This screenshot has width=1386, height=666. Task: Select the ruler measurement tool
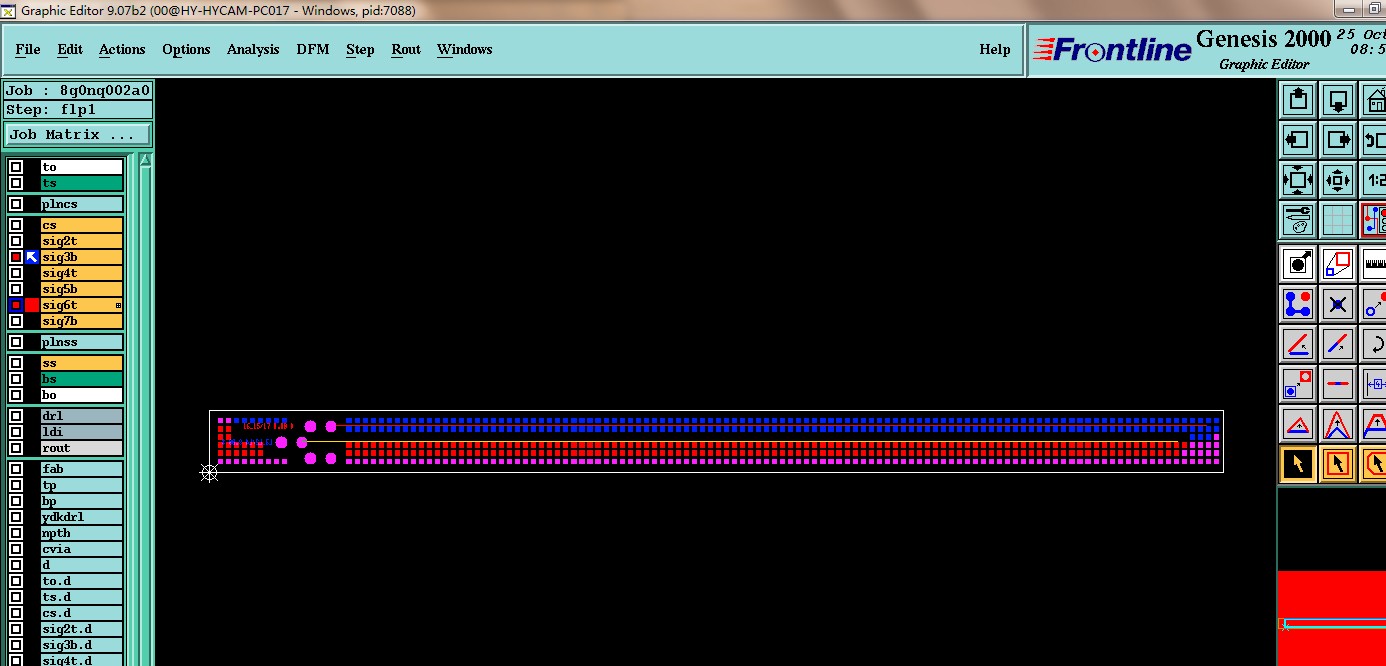pyautogui.click(x=1375, y=264)
